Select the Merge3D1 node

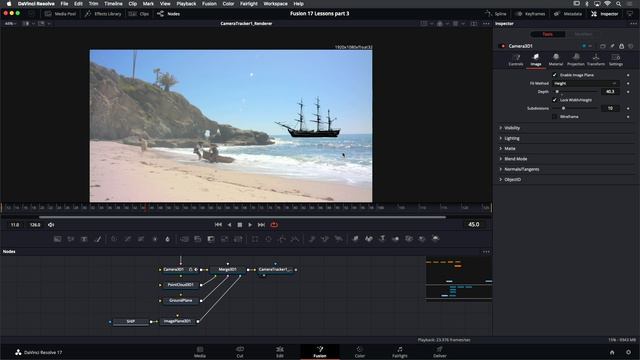click(x=227, y=270)
